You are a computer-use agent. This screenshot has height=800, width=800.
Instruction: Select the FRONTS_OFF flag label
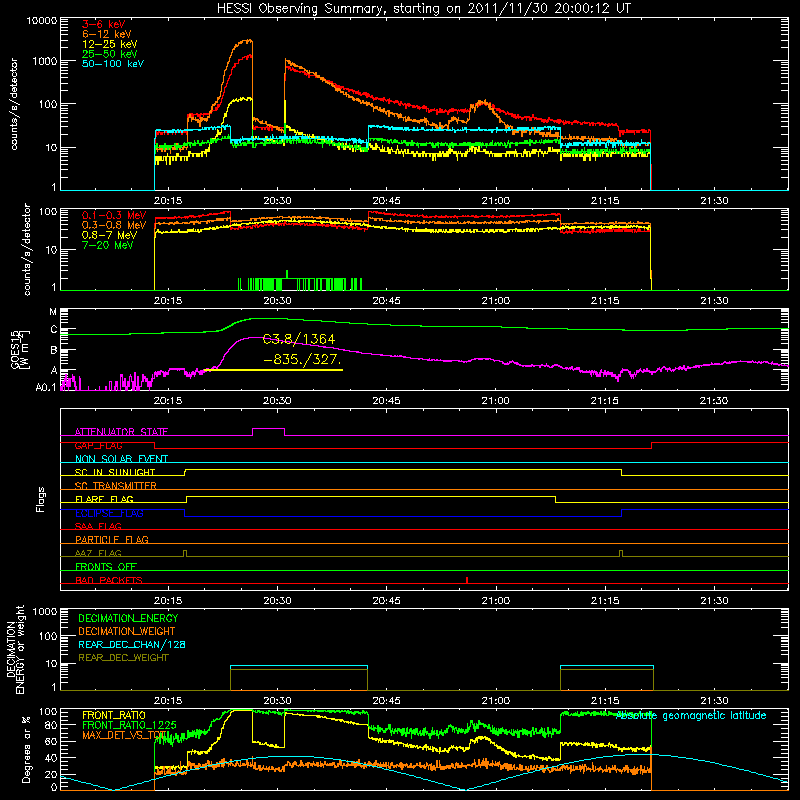[106, 566]
